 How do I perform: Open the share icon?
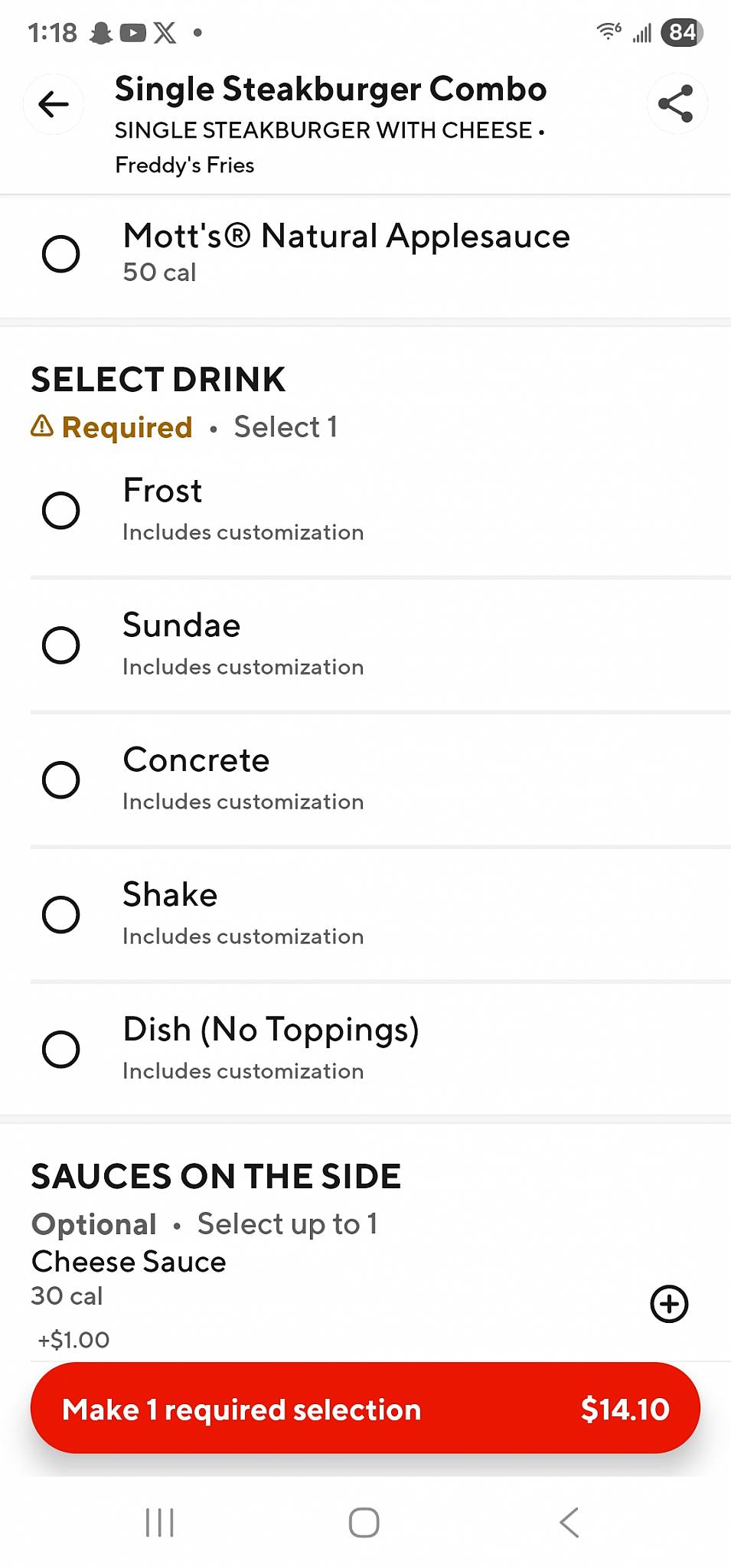pos(677,104)
